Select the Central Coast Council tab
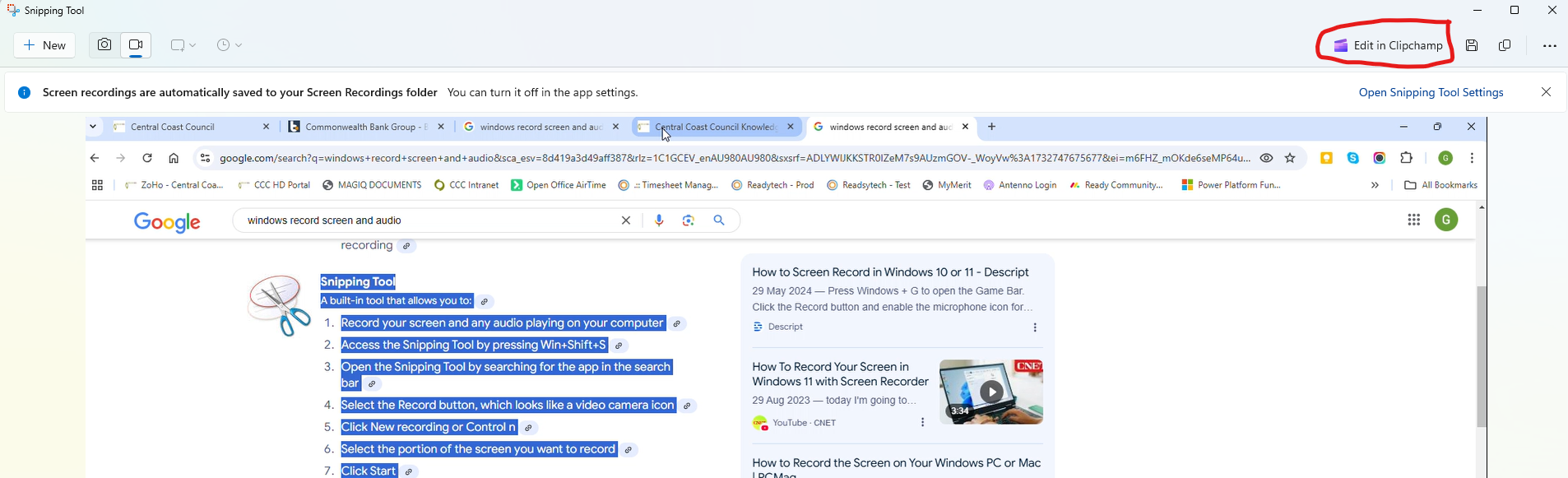1568x478 pixels. pyautogui.click(x=192, y=127)
